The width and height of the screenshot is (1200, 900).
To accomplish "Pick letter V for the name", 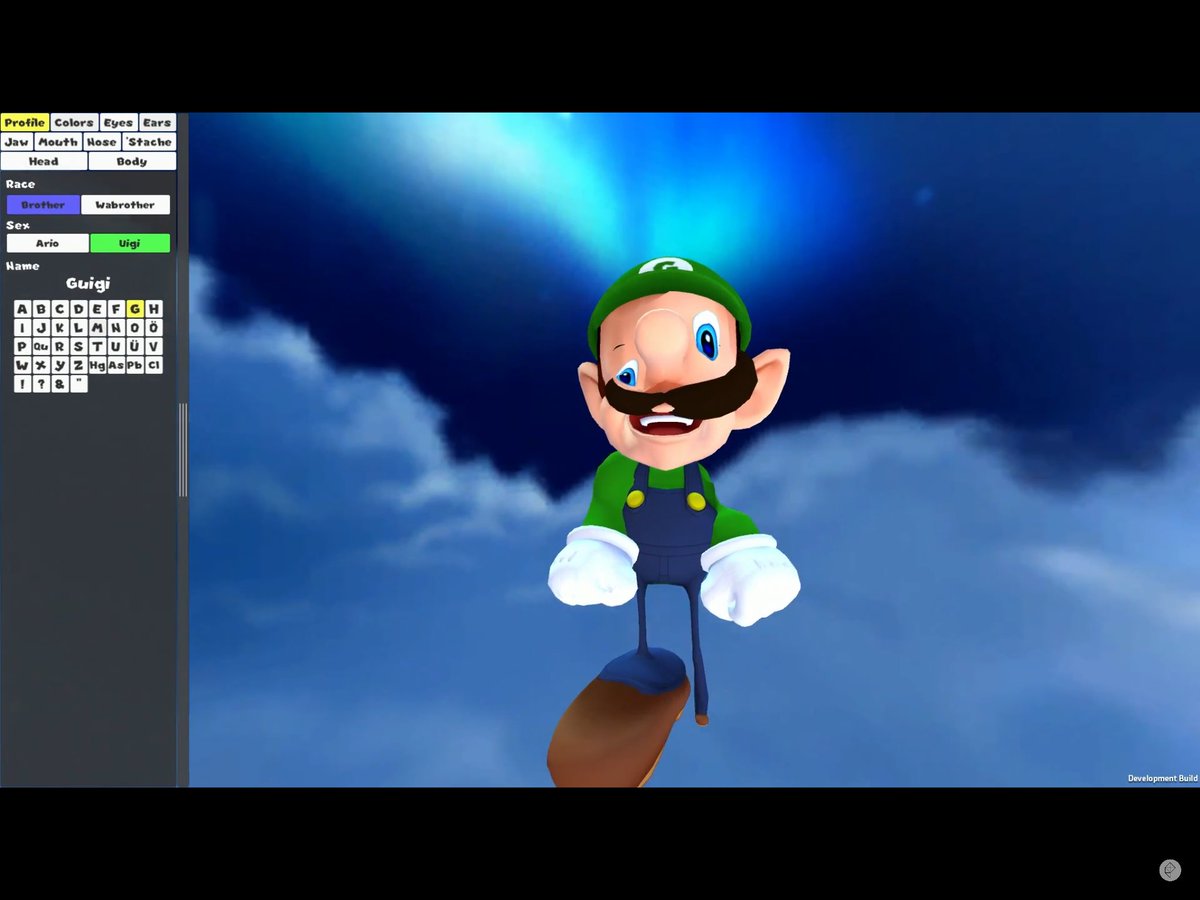I will click(x=153, y=347).
